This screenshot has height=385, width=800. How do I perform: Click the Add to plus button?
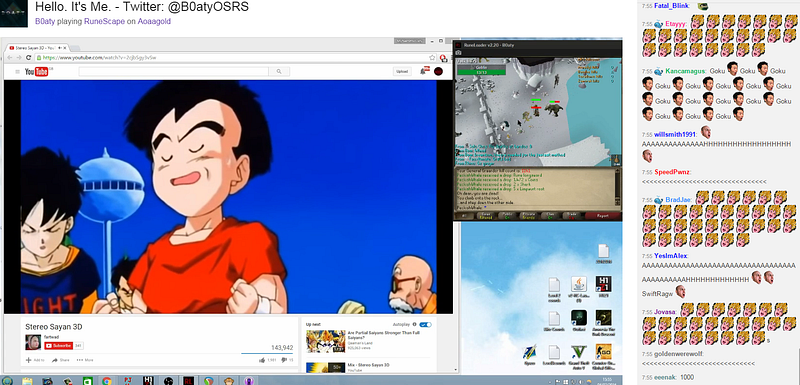click(x=35, y=360)
